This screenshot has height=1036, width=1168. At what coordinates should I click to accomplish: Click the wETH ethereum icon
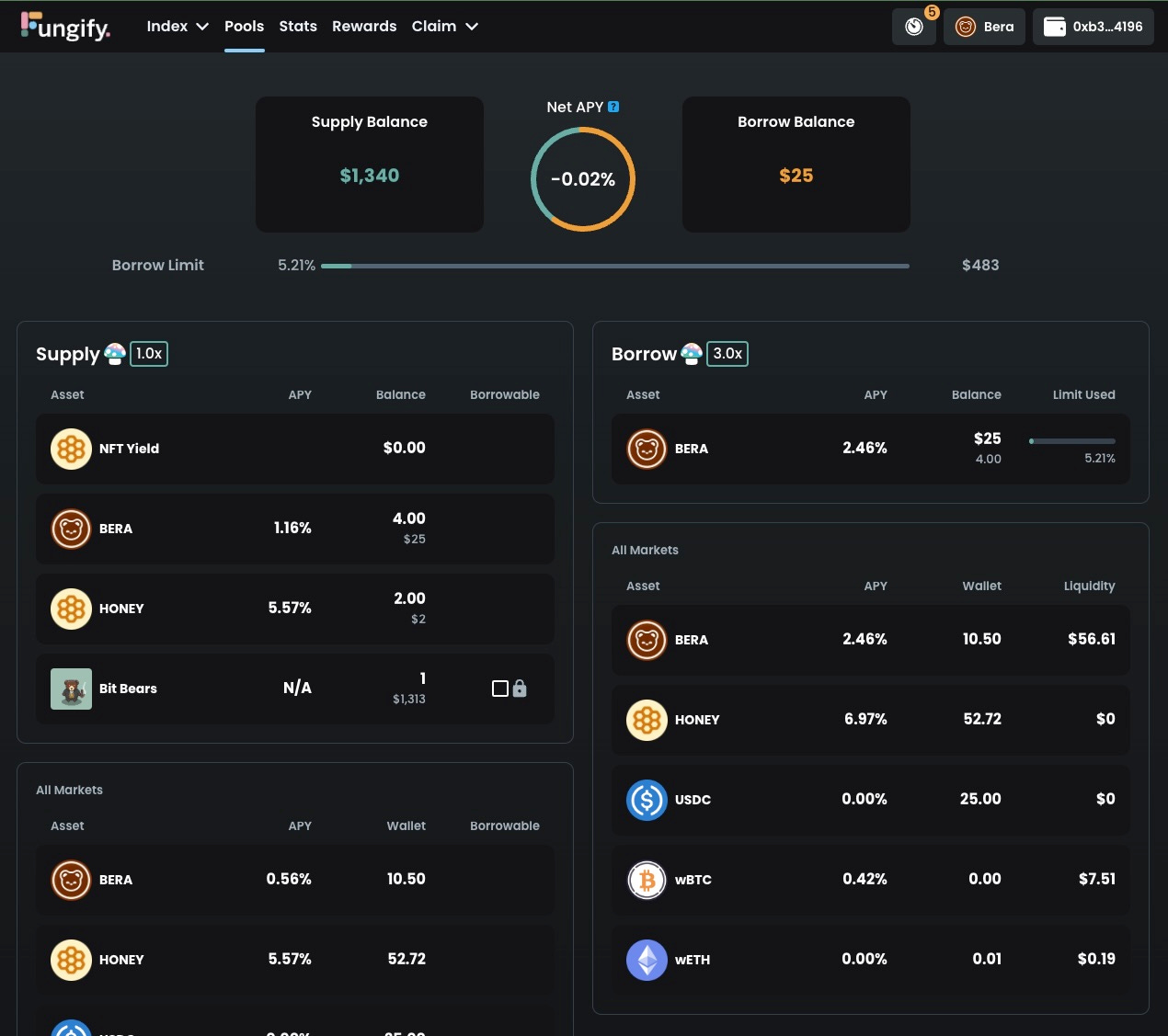tap(647, 960)
